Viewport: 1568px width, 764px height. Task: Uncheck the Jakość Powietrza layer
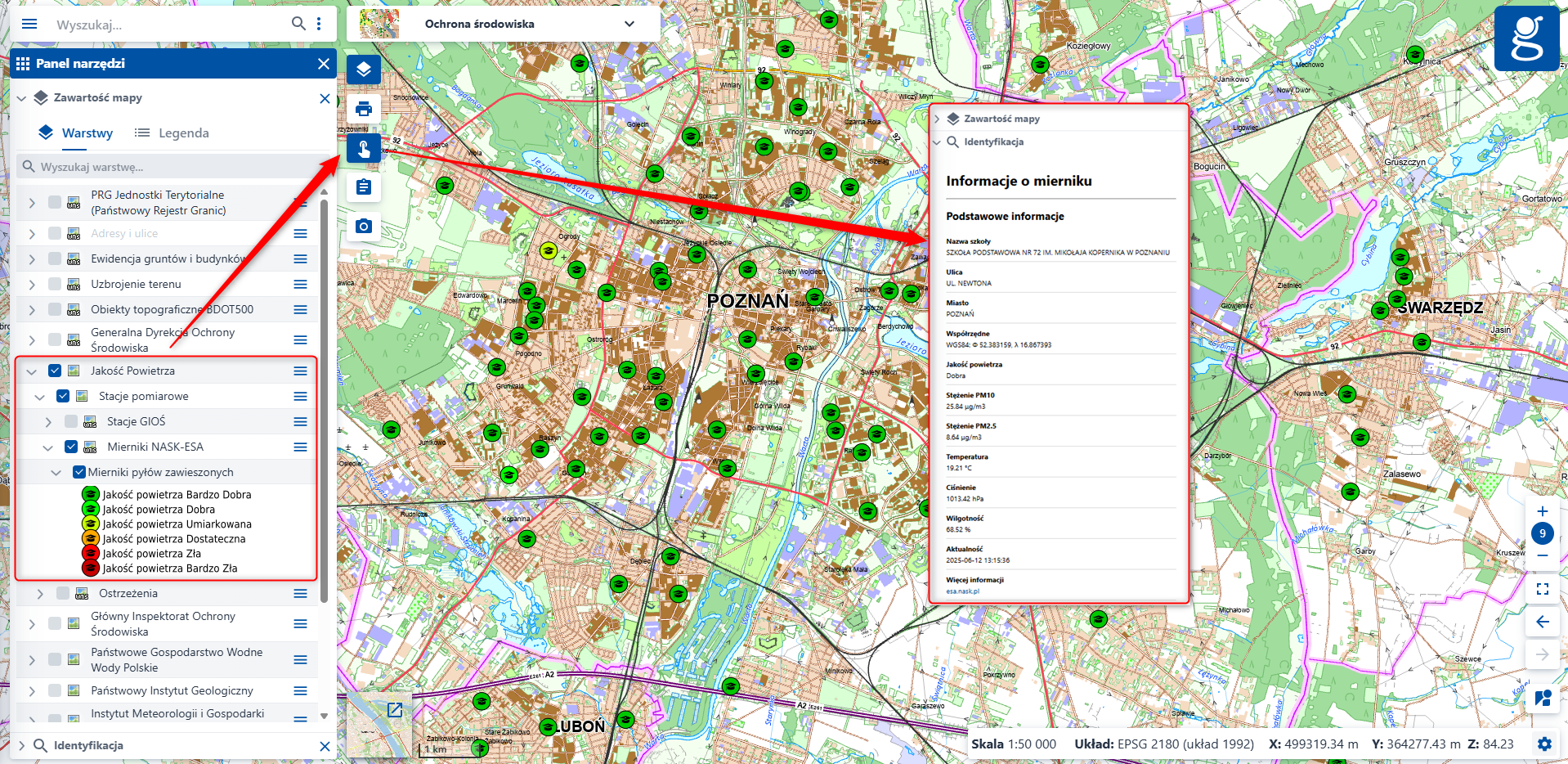point(55,371)
